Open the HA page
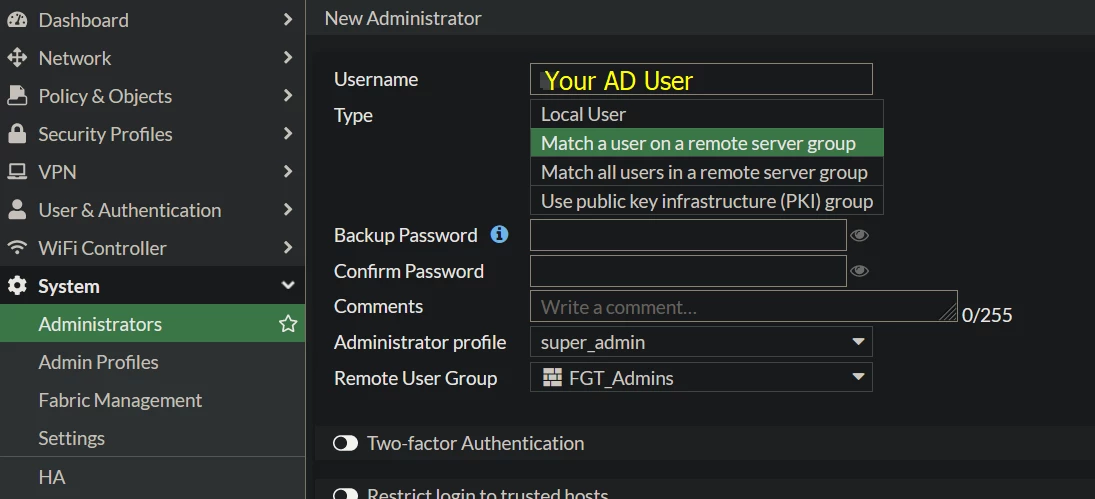 click(x=152, y=477)
